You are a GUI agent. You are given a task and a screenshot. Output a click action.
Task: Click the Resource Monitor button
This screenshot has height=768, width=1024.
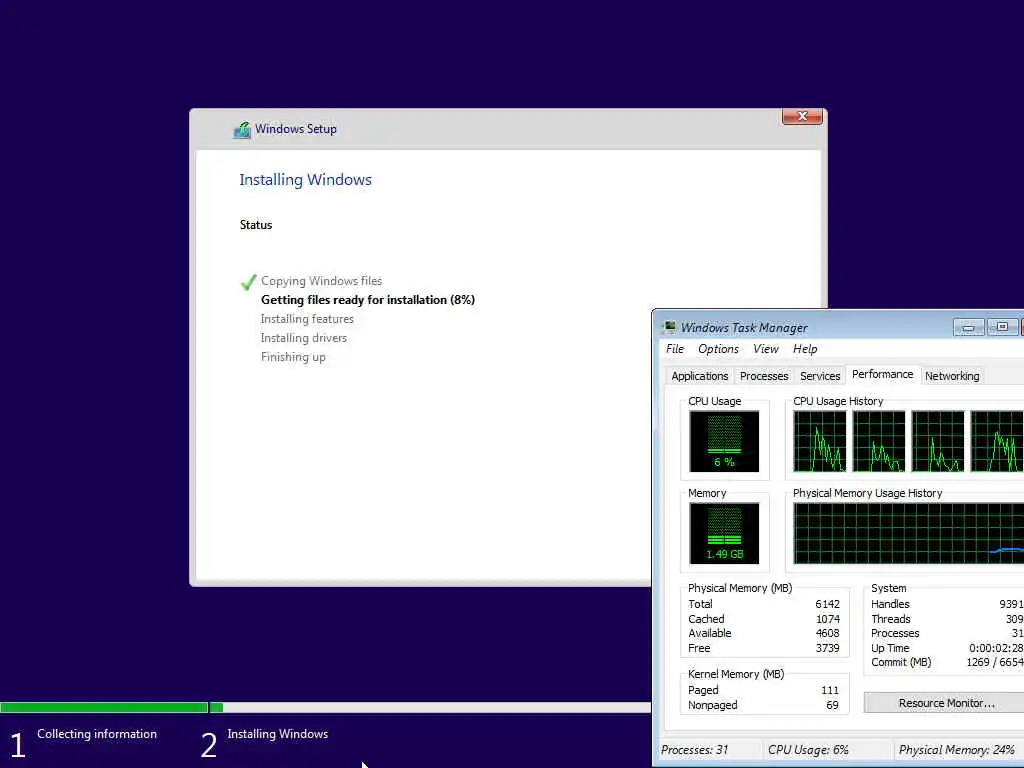pos(946,703)
